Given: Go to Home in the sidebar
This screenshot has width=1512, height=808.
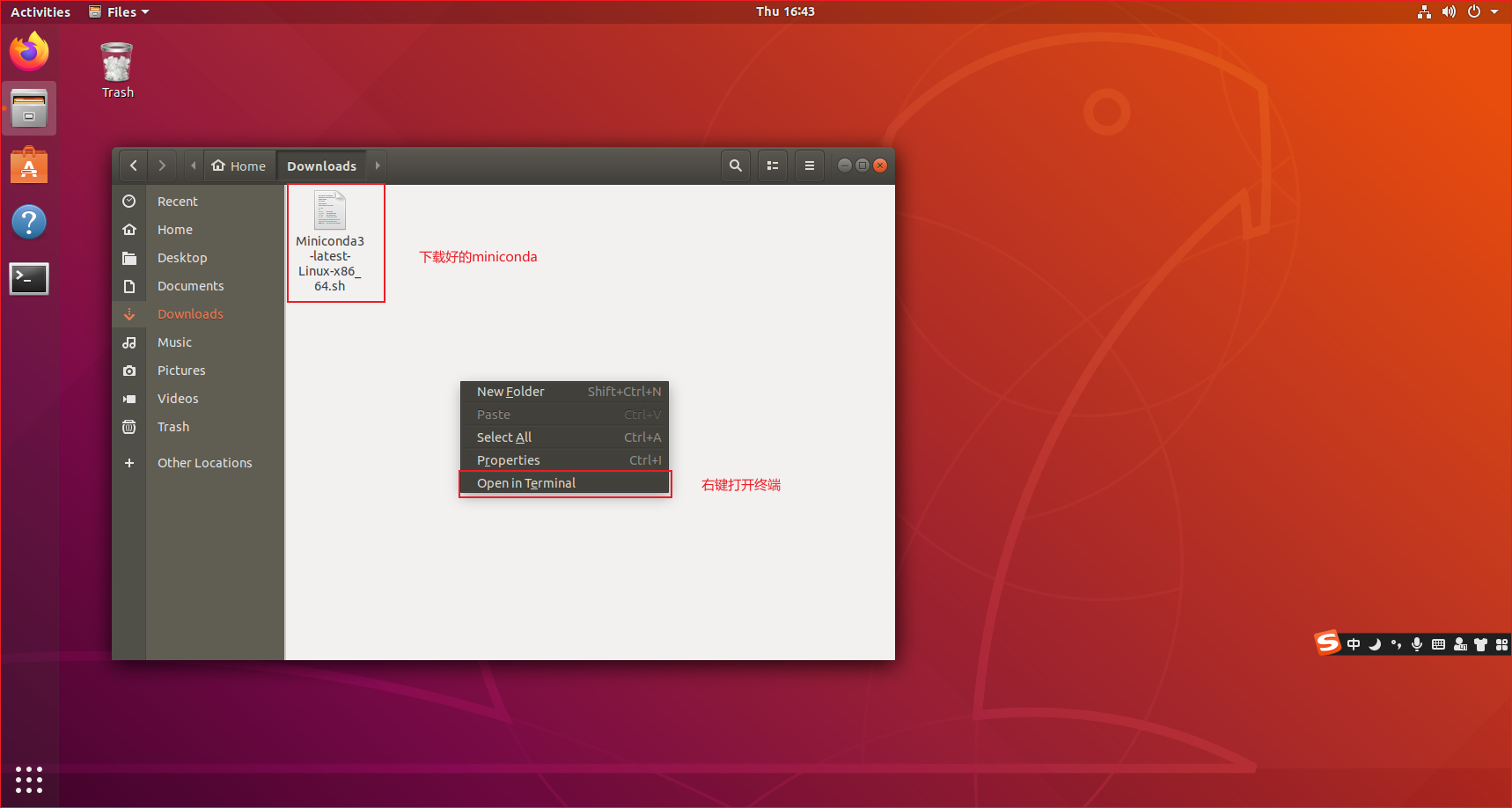Looking at the screenshot, I should point(198,230).
